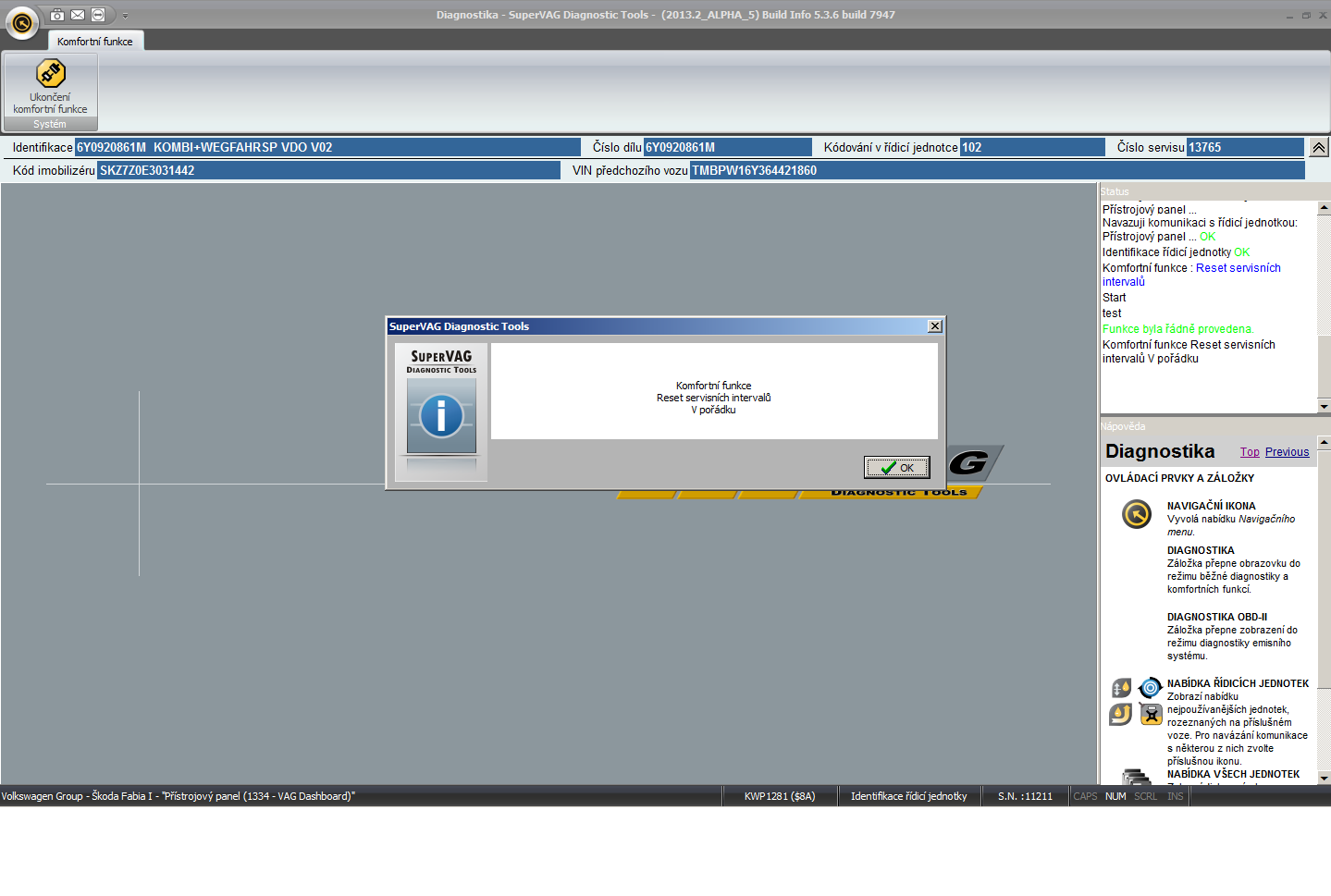Click NABÍDKA ŘÍDICÍCH JEDNOTEK heading in help
1331x896 pixels.
(x=1239, y=683)
